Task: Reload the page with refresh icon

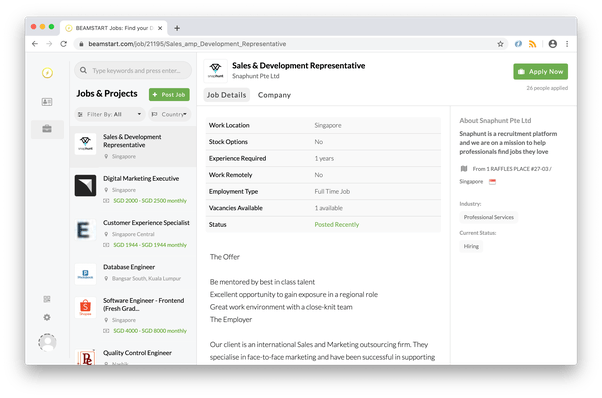Action: (x=64, y=44)
